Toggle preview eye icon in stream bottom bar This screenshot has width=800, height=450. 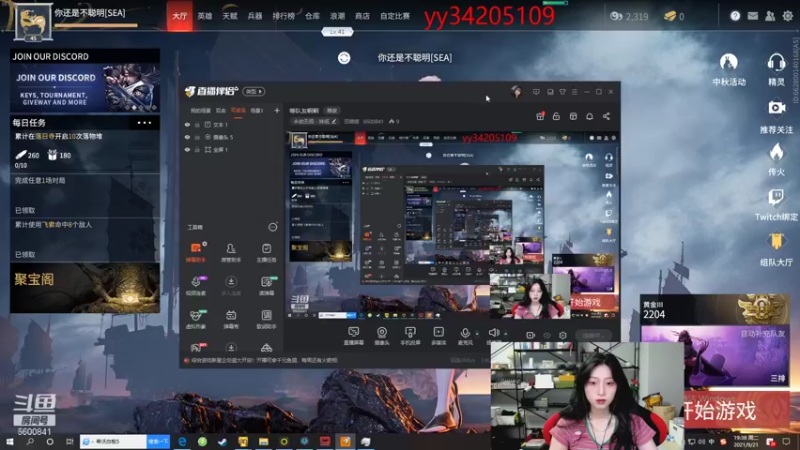546,335
